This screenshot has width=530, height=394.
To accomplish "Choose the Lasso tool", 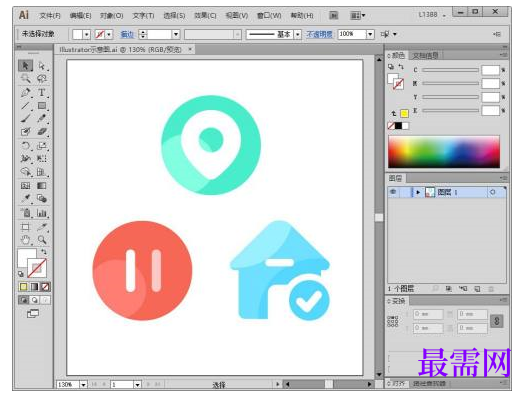I will (x=42, y=79).
